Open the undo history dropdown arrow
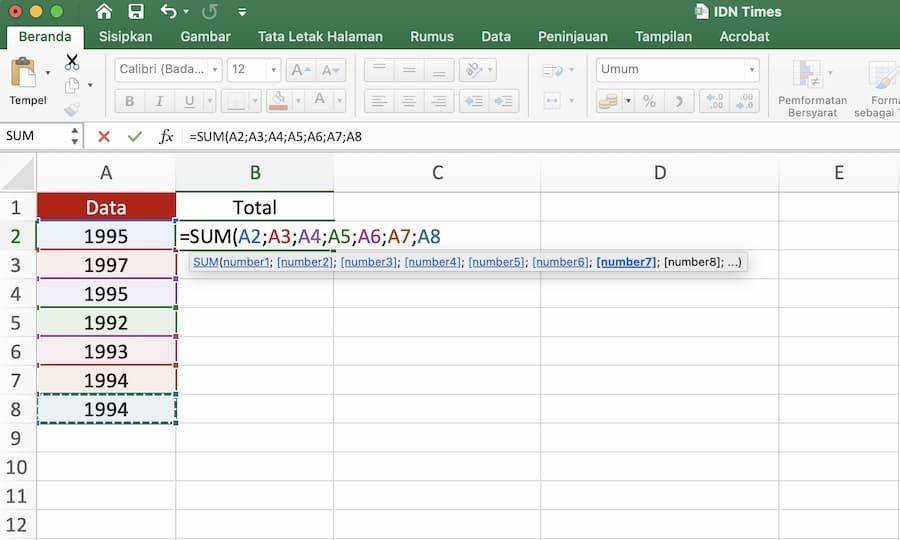 (x=186, y=11)
